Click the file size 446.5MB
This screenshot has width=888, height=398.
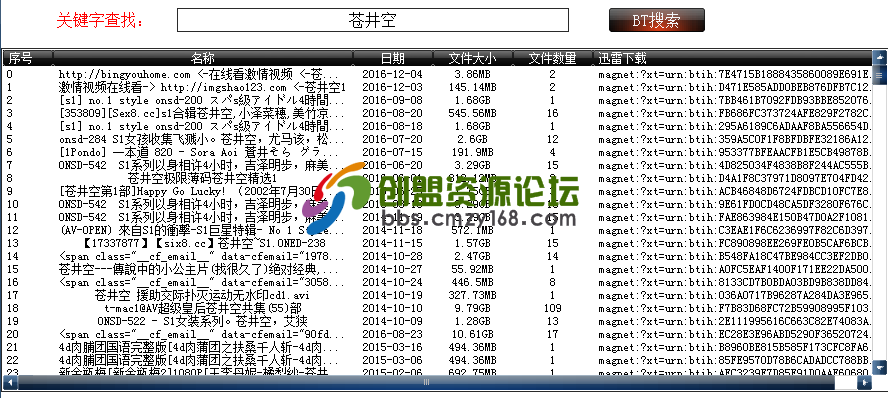pyautogui.click(x=472, y=283)
